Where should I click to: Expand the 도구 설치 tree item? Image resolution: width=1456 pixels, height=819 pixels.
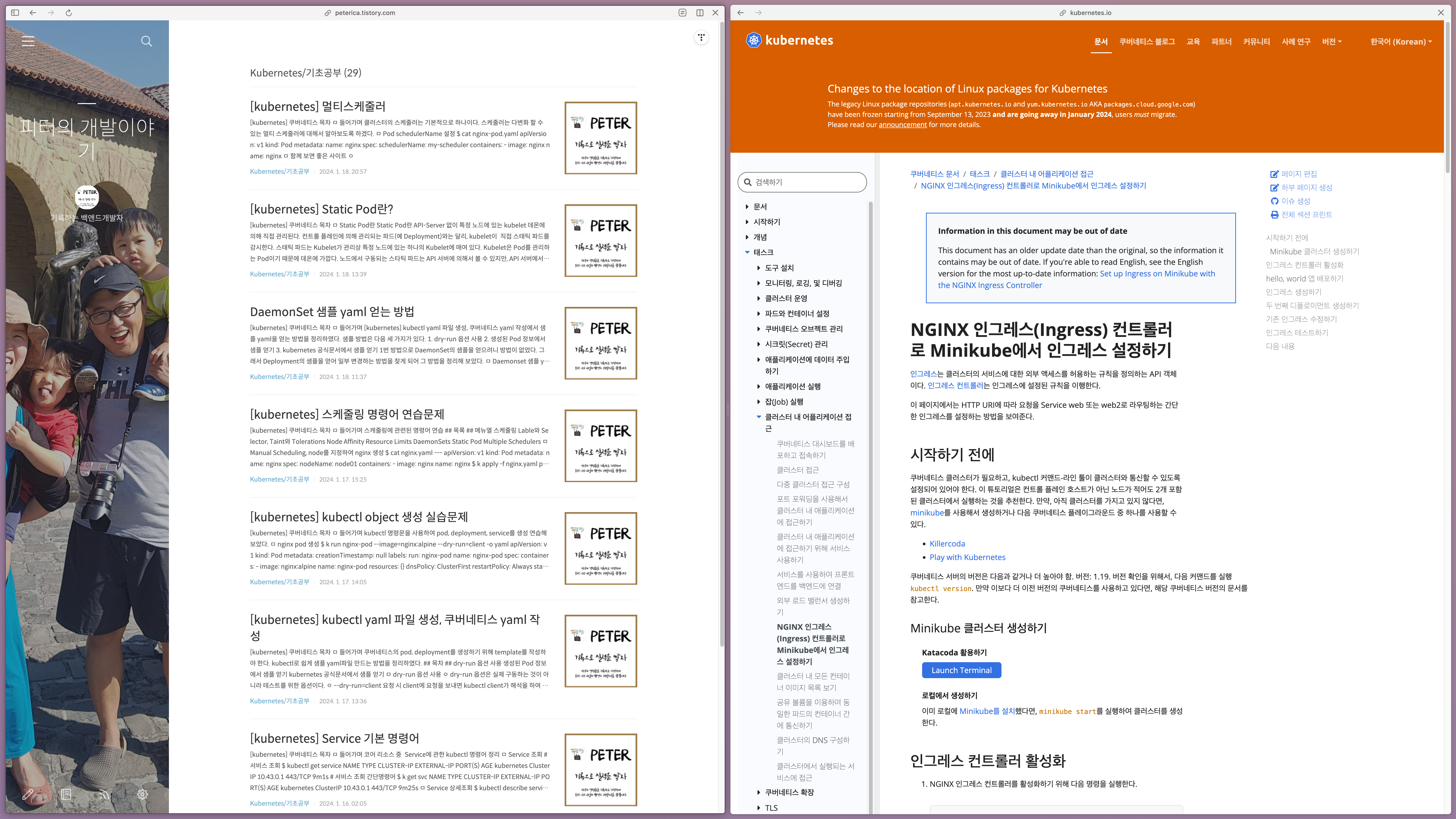(x=758, y=267)
